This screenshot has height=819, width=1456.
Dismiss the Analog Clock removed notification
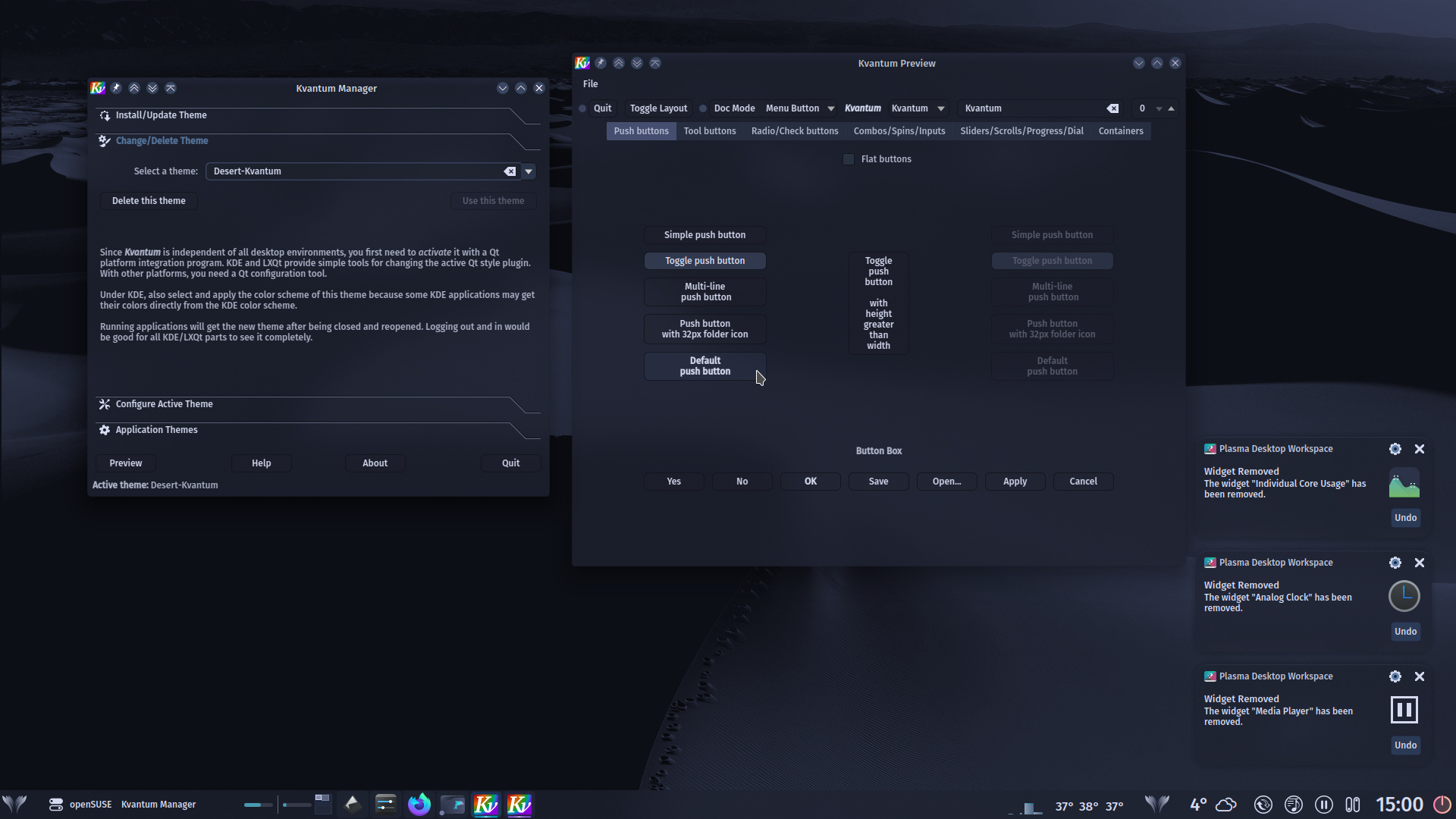pyautogui.click(x=1420, y=563)
